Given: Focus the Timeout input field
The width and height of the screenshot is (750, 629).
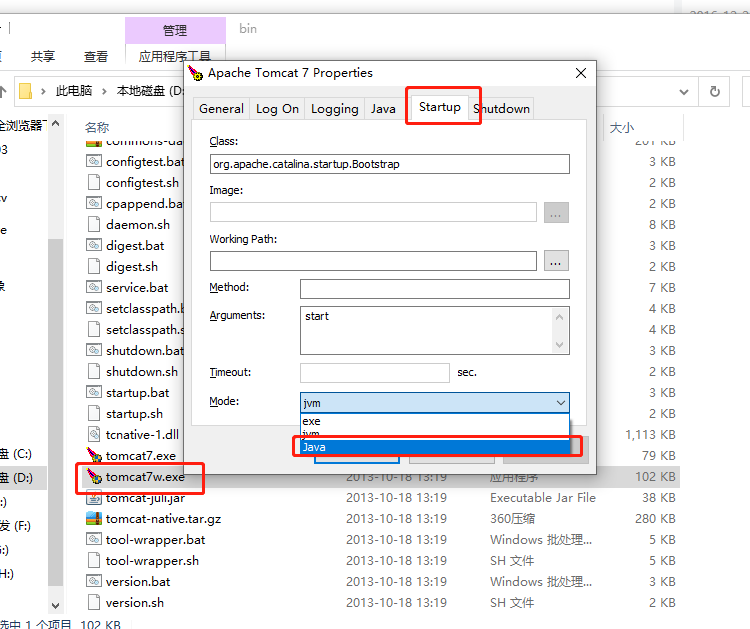Looking at the screenshot, I should point(375,373).
